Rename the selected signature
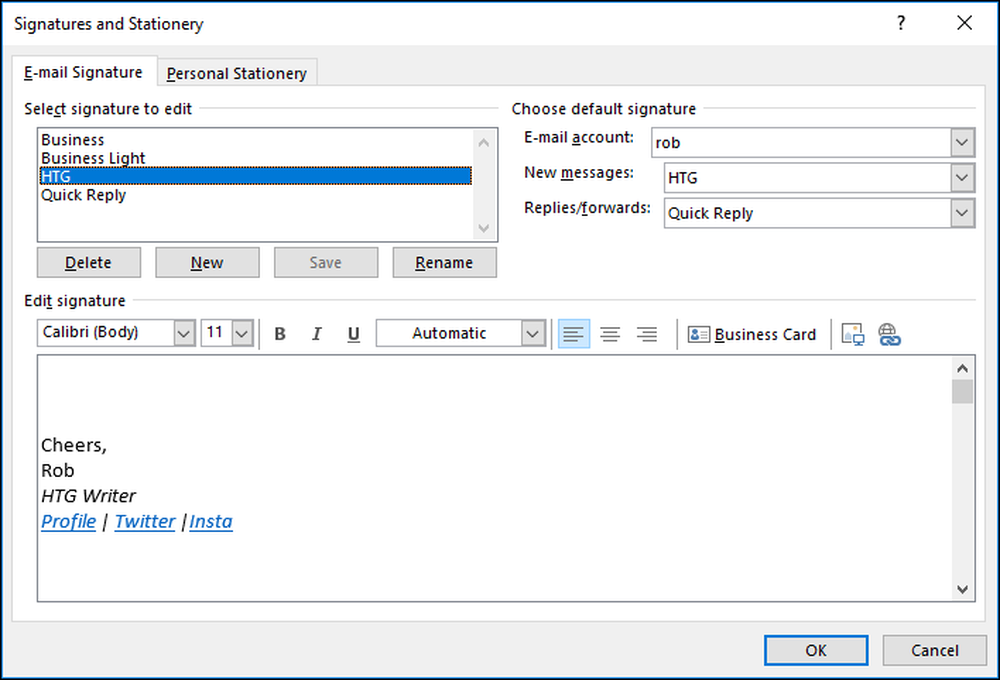The image size is (1000, 680). pos(445,262)
